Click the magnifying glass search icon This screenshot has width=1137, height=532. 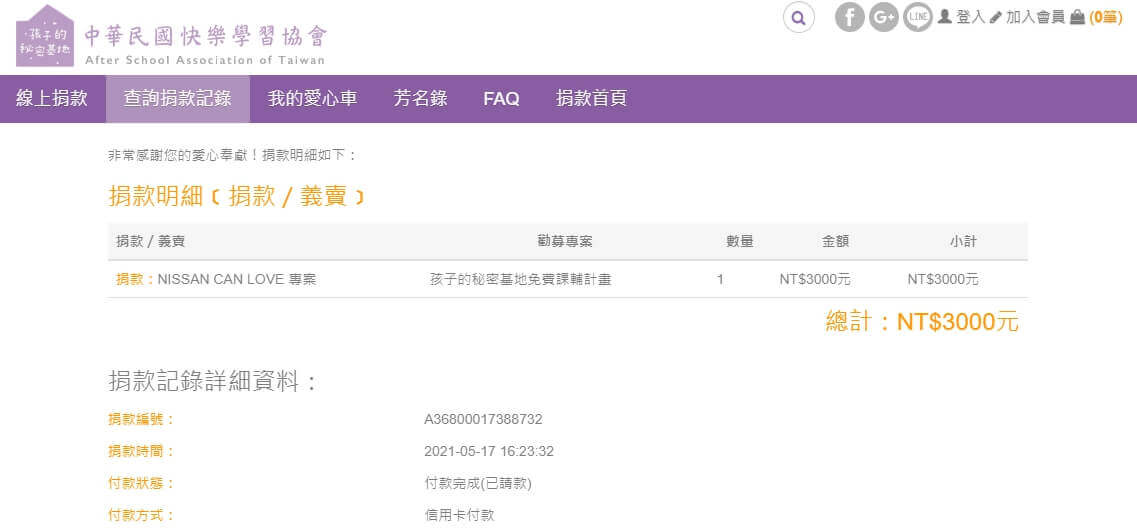click(x=798, y=17)
